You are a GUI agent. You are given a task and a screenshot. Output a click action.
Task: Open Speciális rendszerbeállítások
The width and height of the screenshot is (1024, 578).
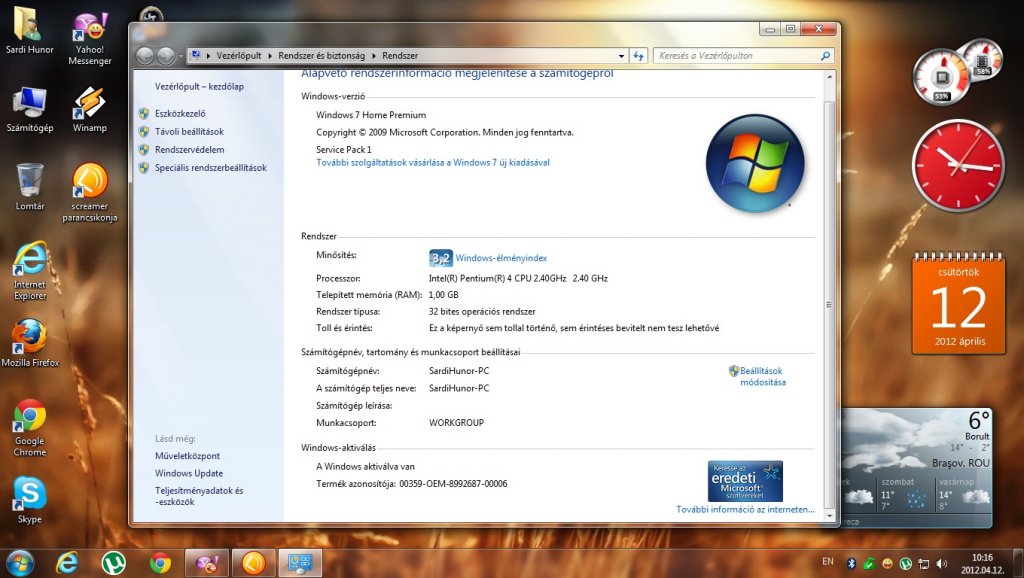pyautogui.click(x=211, y=168)
